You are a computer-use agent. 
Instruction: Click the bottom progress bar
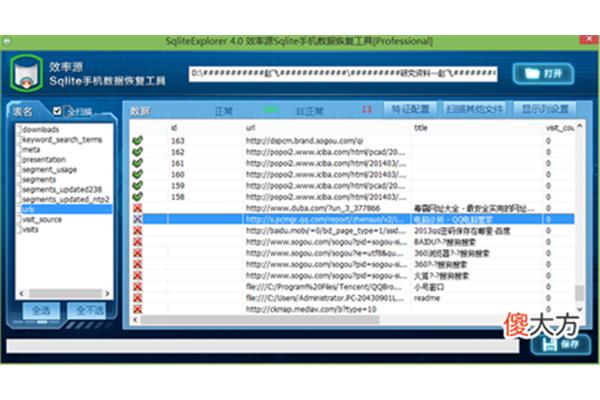262,346
